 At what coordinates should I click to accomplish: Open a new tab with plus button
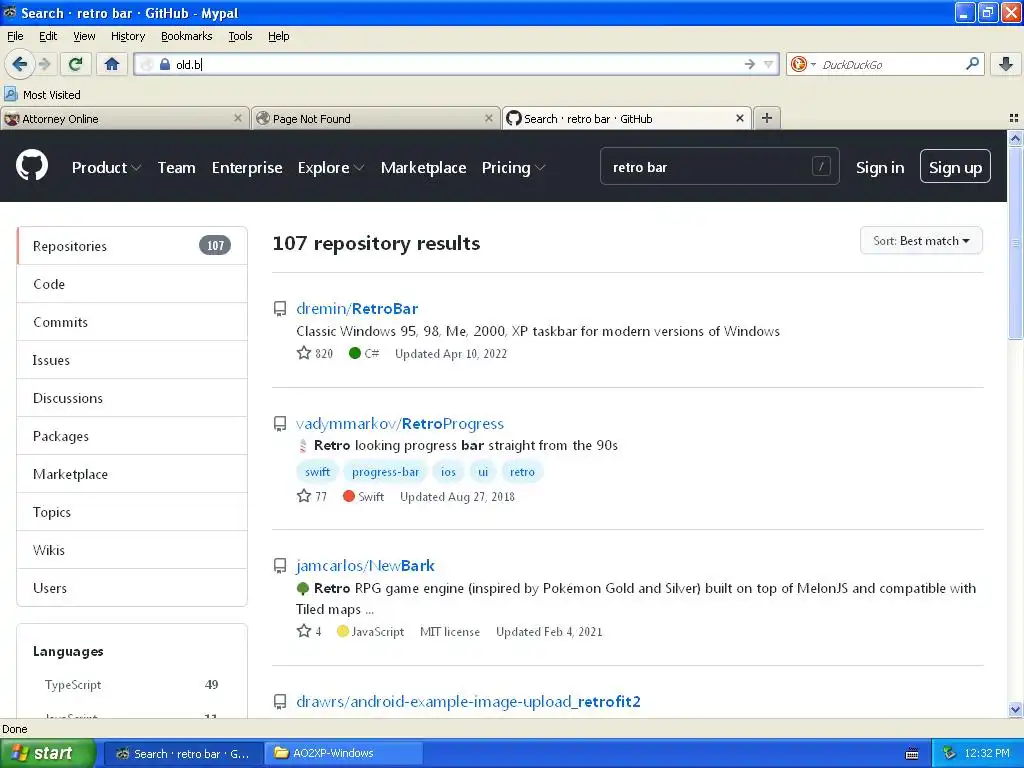[x=767, y=118]
